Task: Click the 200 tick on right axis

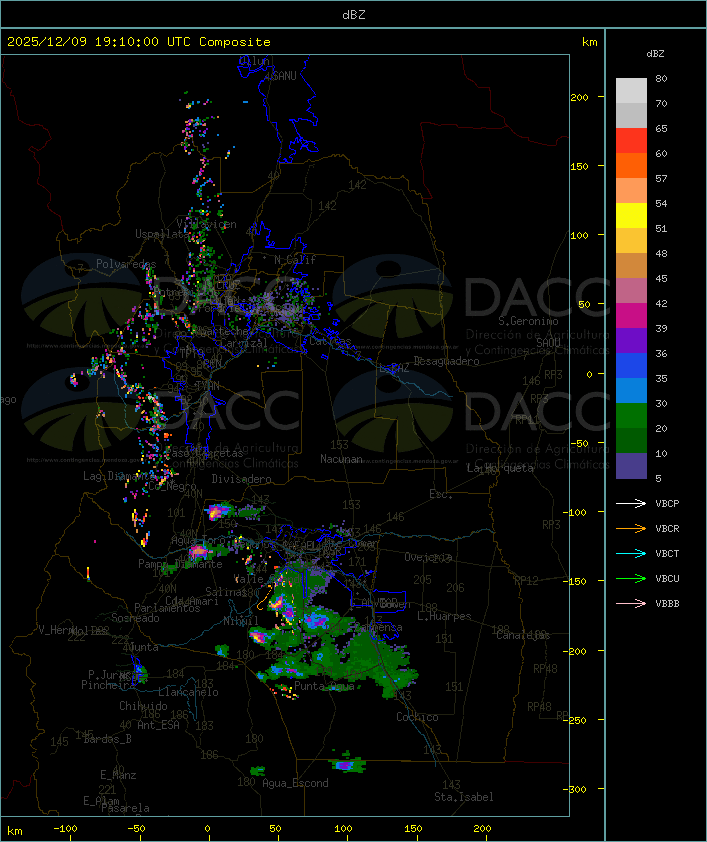Action: (x=580, y=97)
